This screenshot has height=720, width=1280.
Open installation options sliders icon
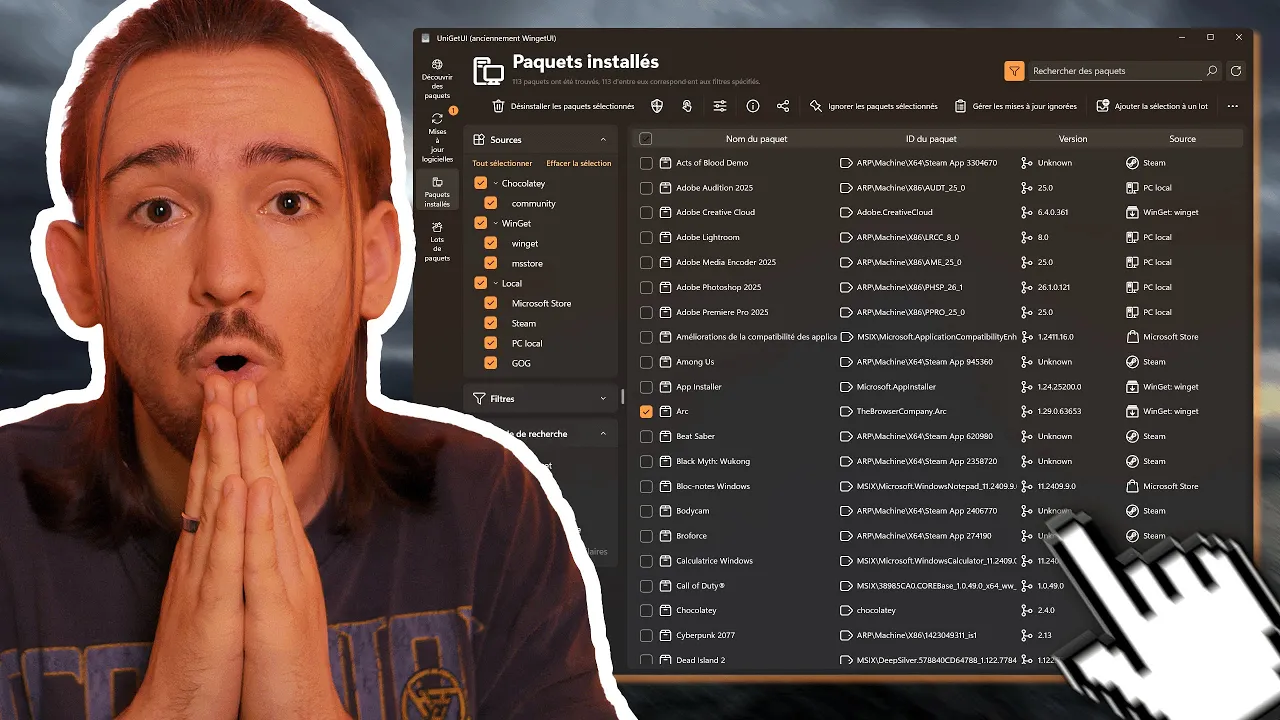point(720,106)
